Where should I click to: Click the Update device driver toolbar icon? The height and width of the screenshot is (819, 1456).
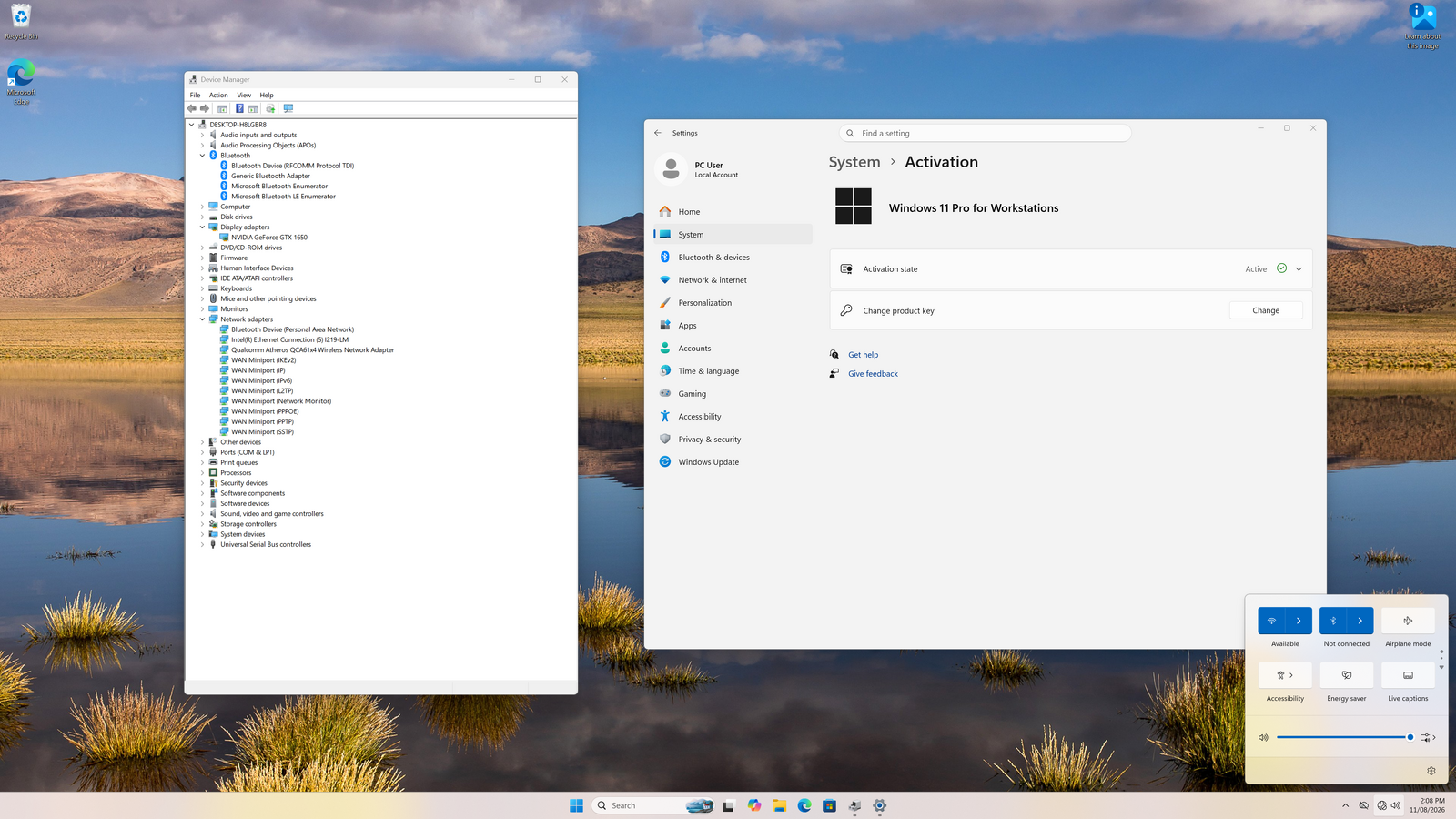click(270, 108)
